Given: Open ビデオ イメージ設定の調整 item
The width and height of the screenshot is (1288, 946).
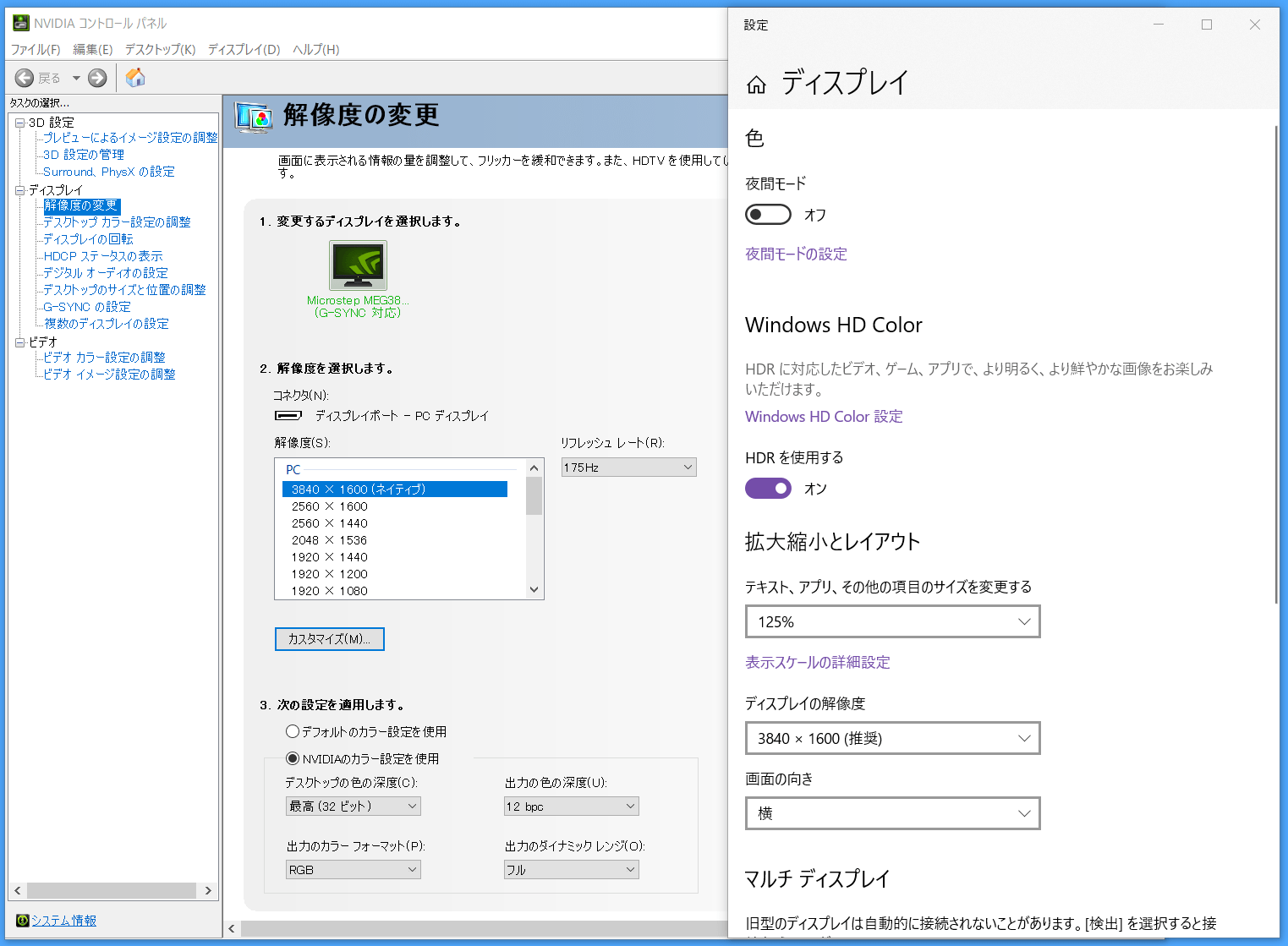Looking at the screenshot, I should pyautogui.click(x=109, y=375).
